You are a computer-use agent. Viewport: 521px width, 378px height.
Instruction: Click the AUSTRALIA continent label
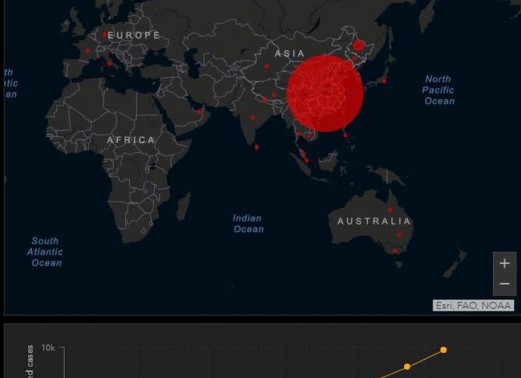click(x=374, y=221)
